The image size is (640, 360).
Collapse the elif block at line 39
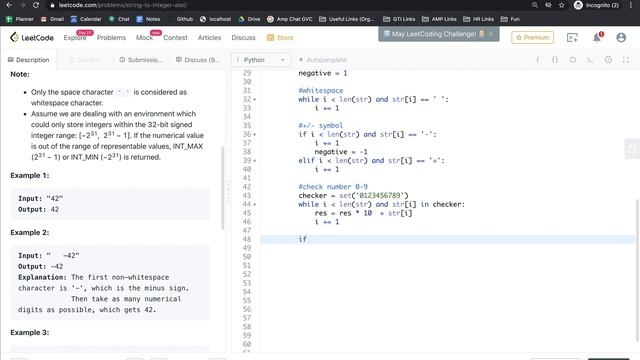pyautogui.click(x=255, y=161)
